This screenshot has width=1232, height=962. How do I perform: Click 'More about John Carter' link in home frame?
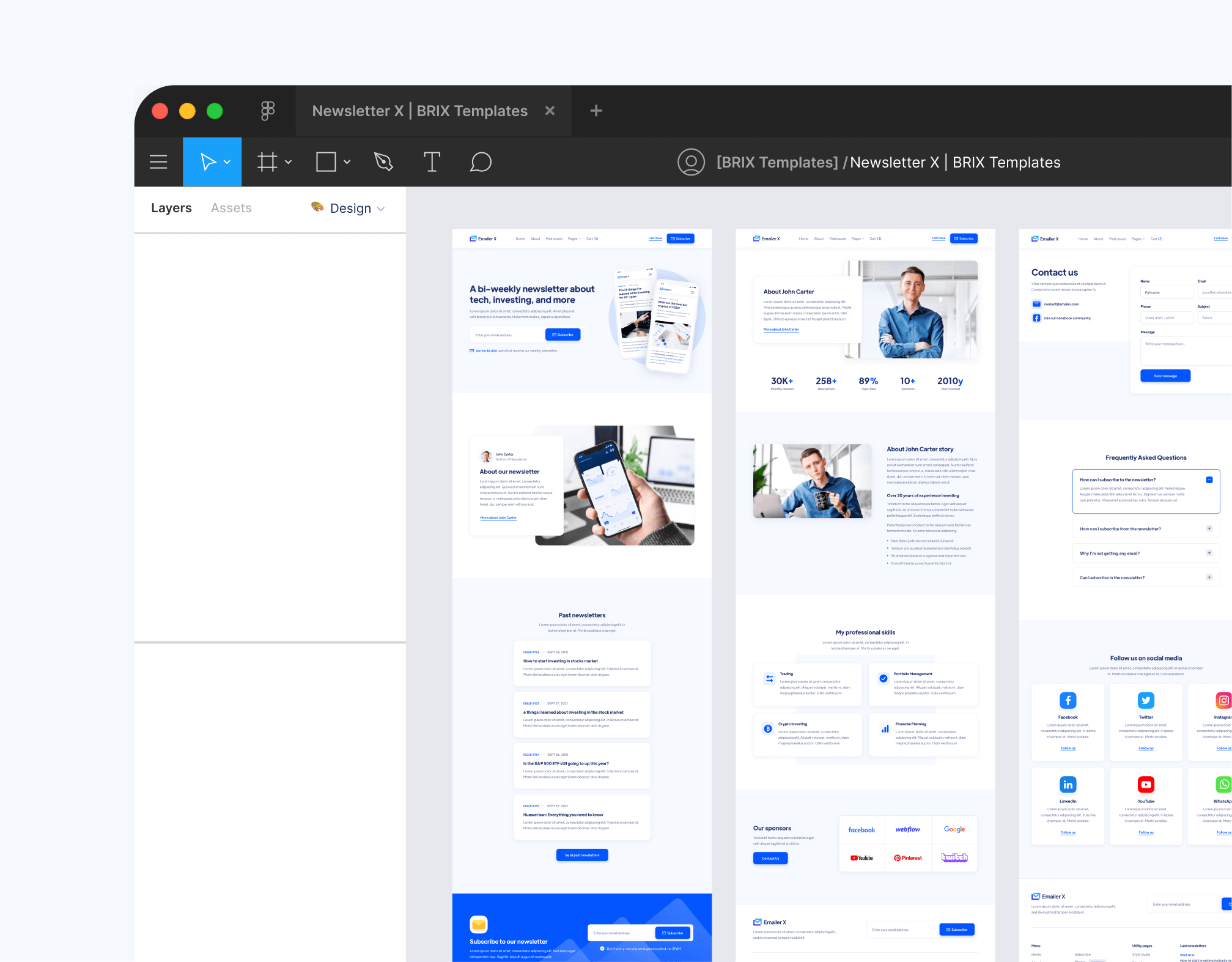click(498, 517)
